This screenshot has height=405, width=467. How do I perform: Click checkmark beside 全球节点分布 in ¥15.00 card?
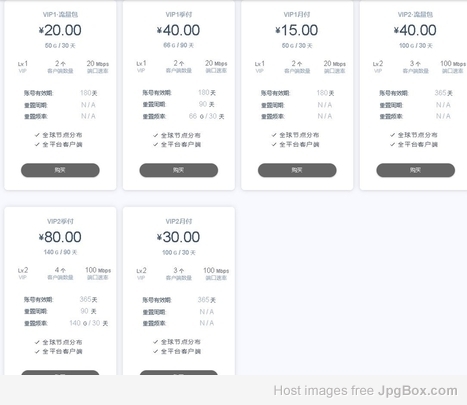pos(274,135)
